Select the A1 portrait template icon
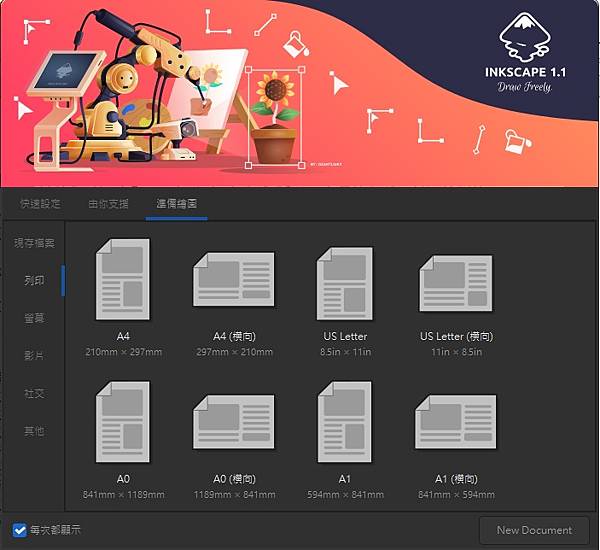The height and width of the screenshot is (550, 600). click(x=344, y=421)
